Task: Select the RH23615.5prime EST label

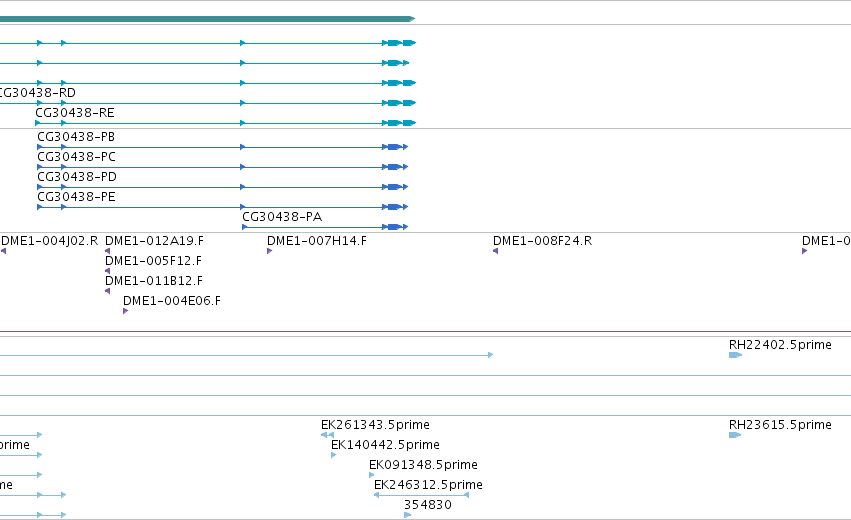Action: point(780,425)
